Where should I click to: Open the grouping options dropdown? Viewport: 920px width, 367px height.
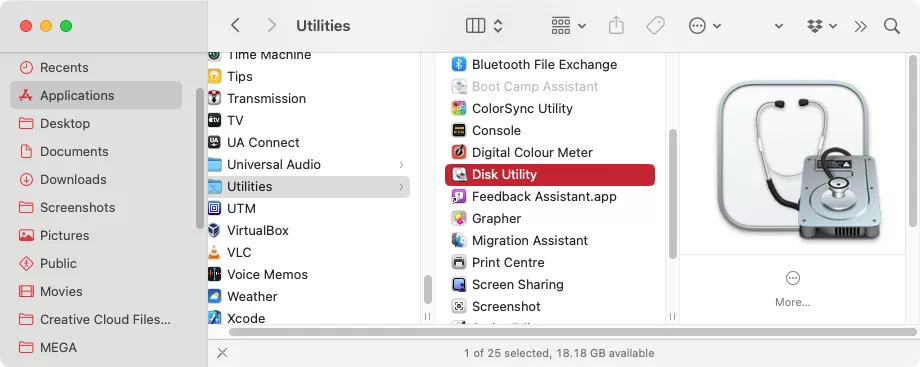(x=569, y=25)
